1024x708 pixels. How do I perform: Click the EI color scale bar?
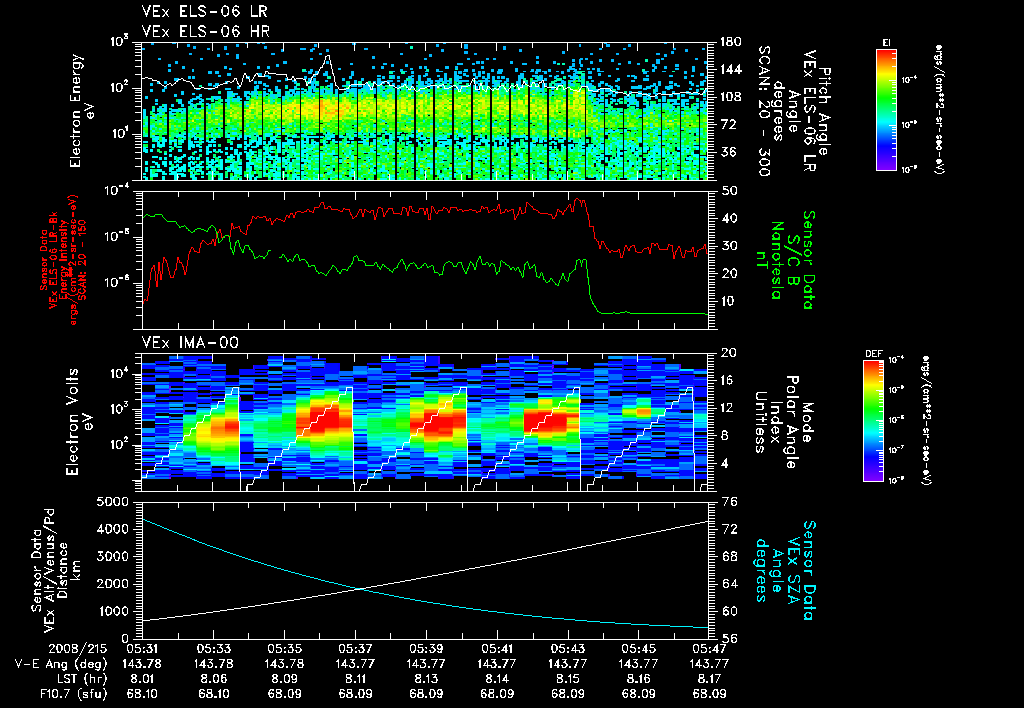(886, 110)
